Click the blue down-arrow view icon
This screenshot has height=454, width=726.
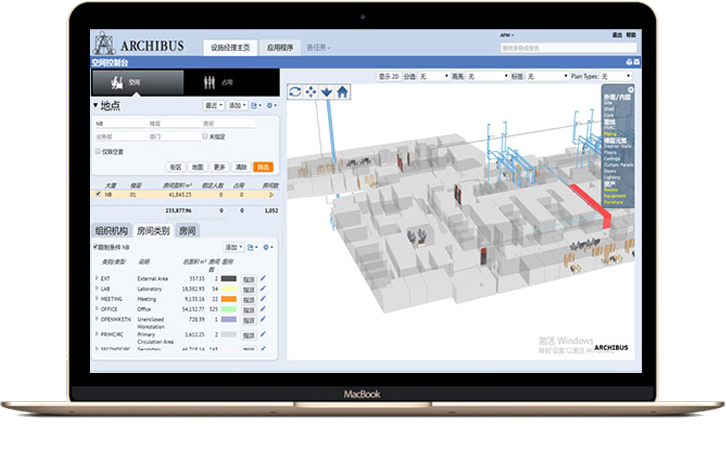pyautogui.click(x=326, y=92)
